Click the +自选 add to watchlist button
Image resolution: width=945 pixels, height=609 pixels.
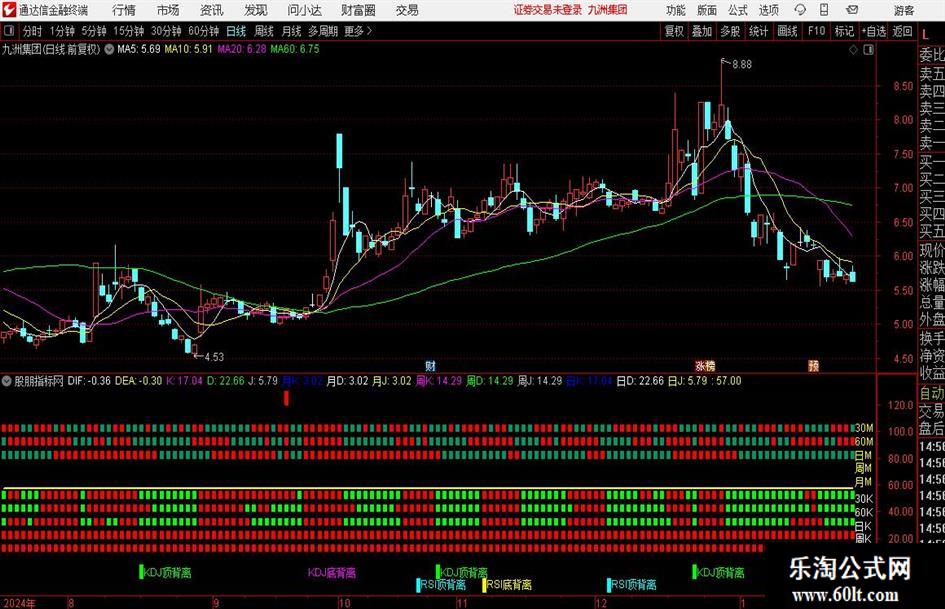point(873,31)
